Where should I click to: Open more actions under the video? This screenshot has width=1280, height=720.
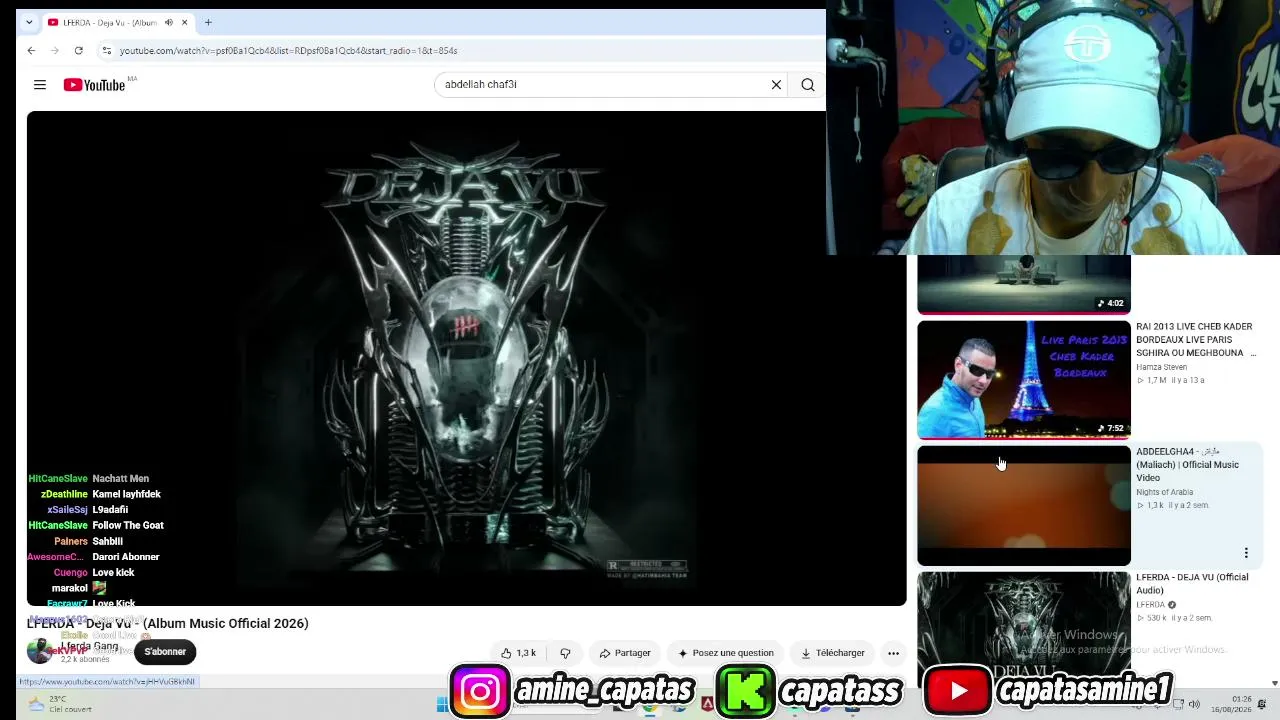pos(893,653)
